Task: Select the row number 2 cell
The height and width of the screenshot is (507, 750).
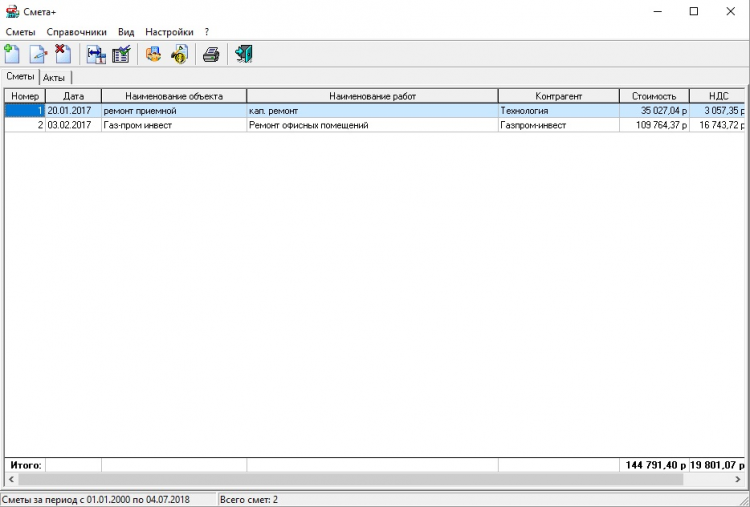Action: click(25, 125)
